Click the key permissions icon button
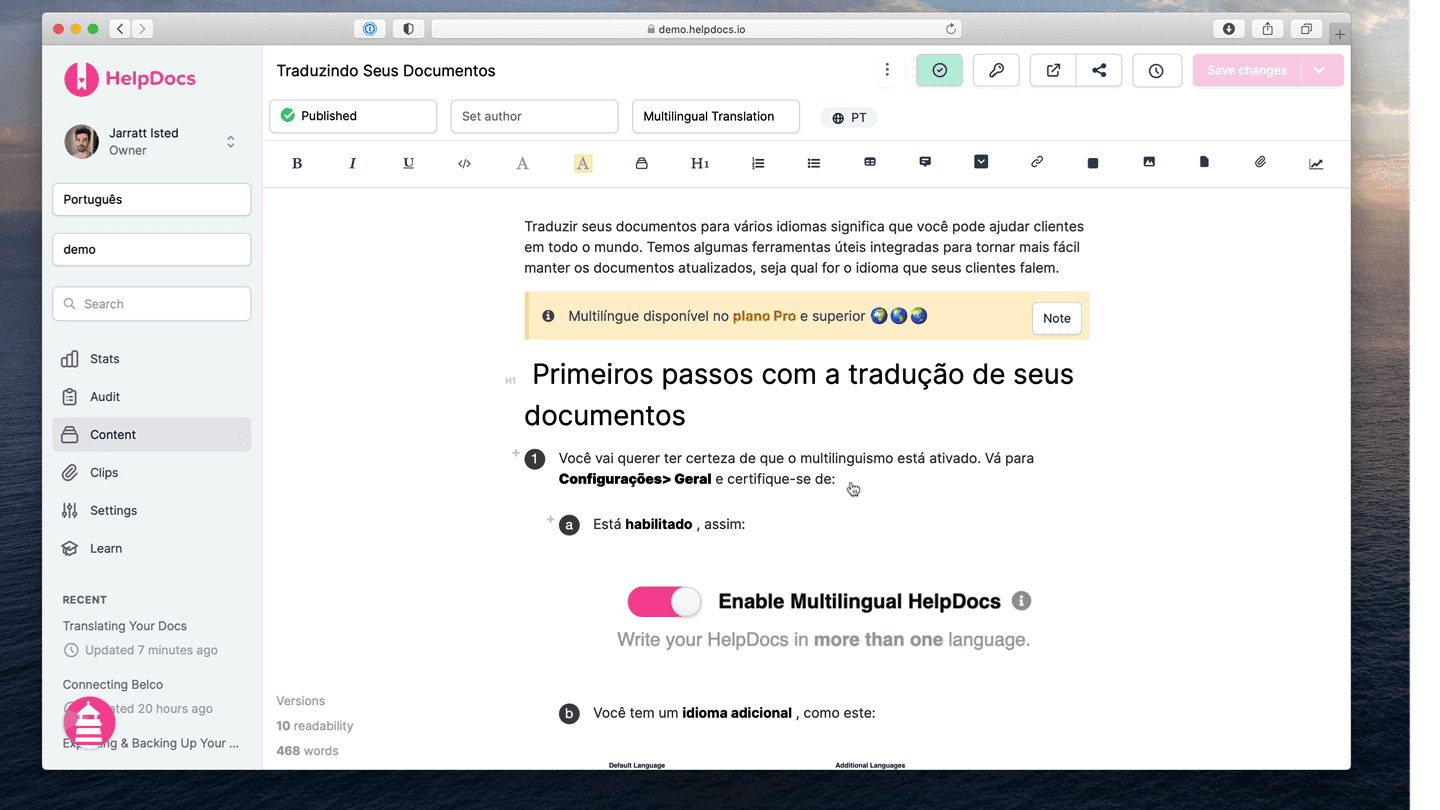 996,70
